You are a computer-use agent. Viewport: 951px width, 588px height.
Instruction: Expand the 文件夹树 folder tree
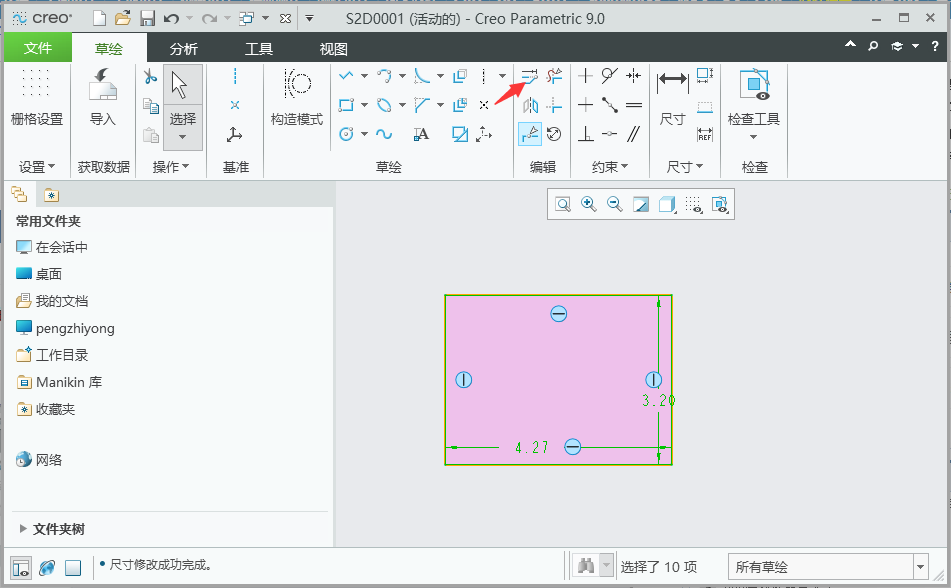tap(23, 529)
